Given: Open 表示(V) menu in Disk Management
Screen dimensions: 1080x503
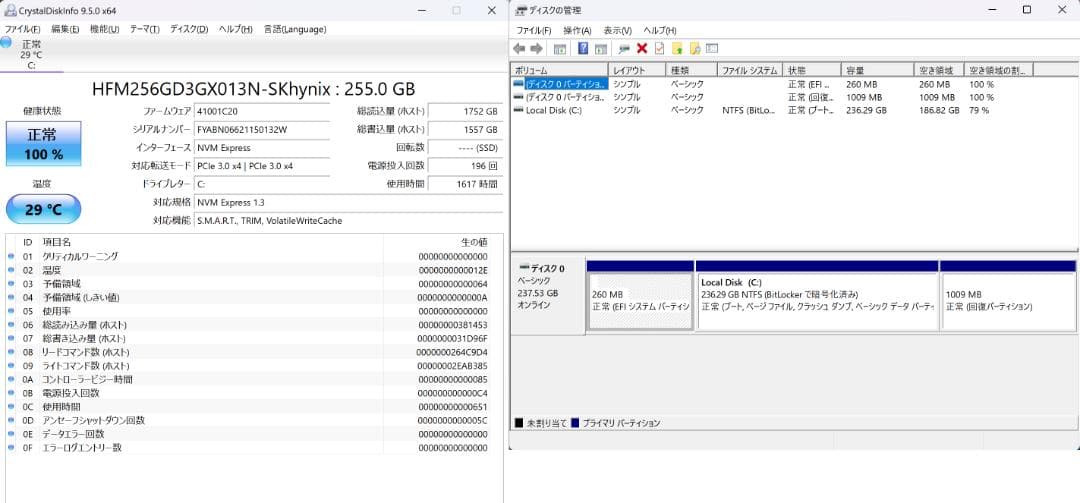Looking at the screenshot, I should point(617,30).
